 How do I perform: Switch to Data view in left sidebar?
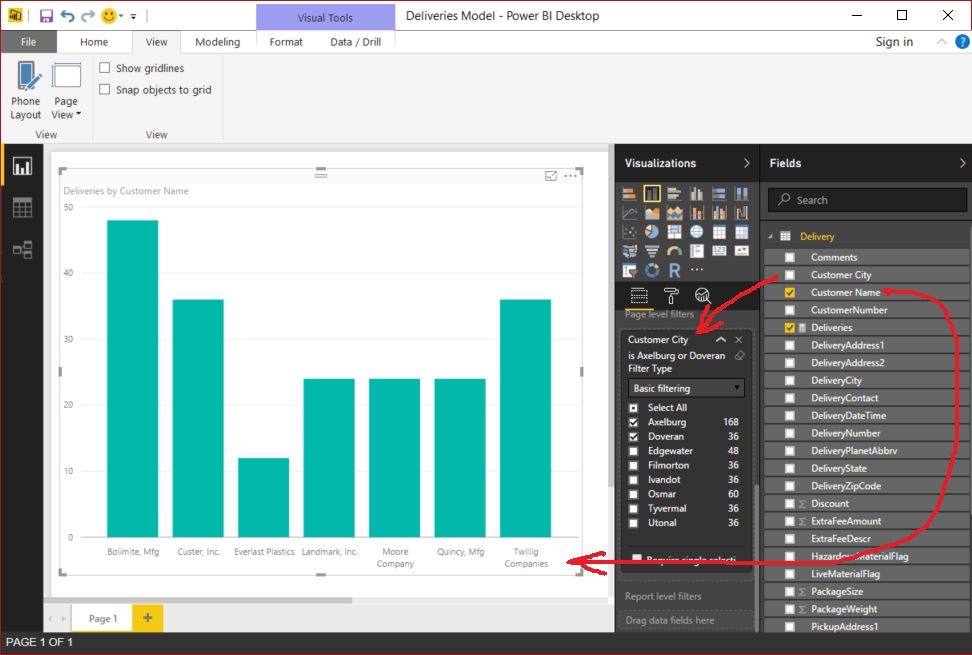coord(22,208)
